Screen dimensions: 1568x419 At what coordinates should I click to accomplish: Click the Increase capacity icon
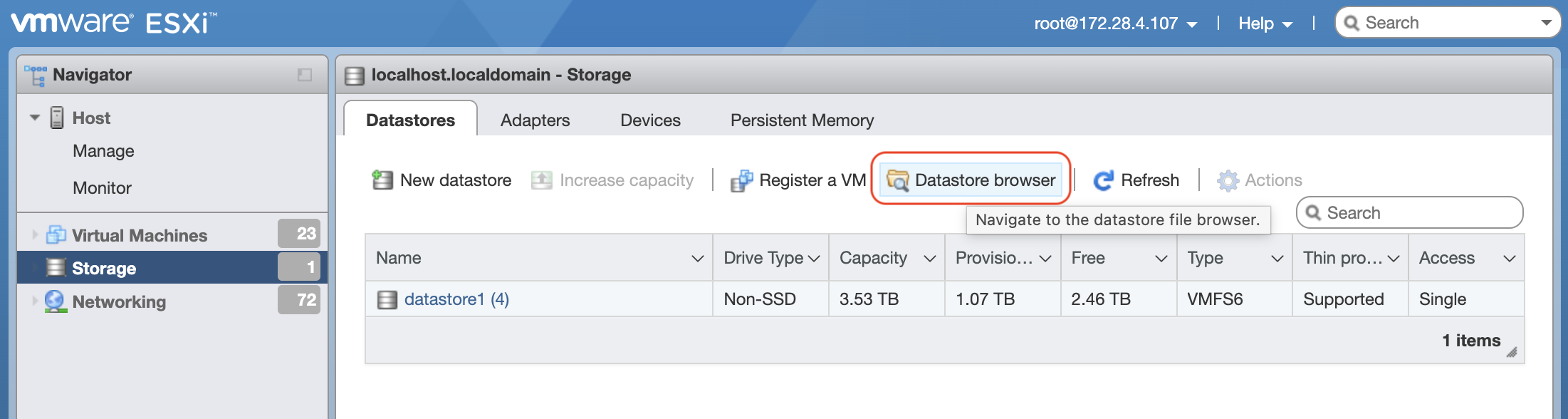point(542,180)
